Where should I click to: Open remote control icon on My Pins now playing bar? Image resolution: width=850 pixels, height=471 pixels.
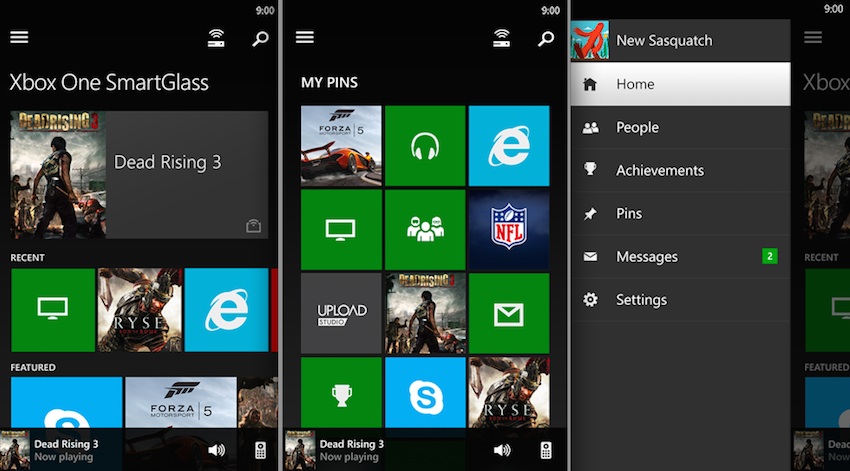[x=546, y=450]
